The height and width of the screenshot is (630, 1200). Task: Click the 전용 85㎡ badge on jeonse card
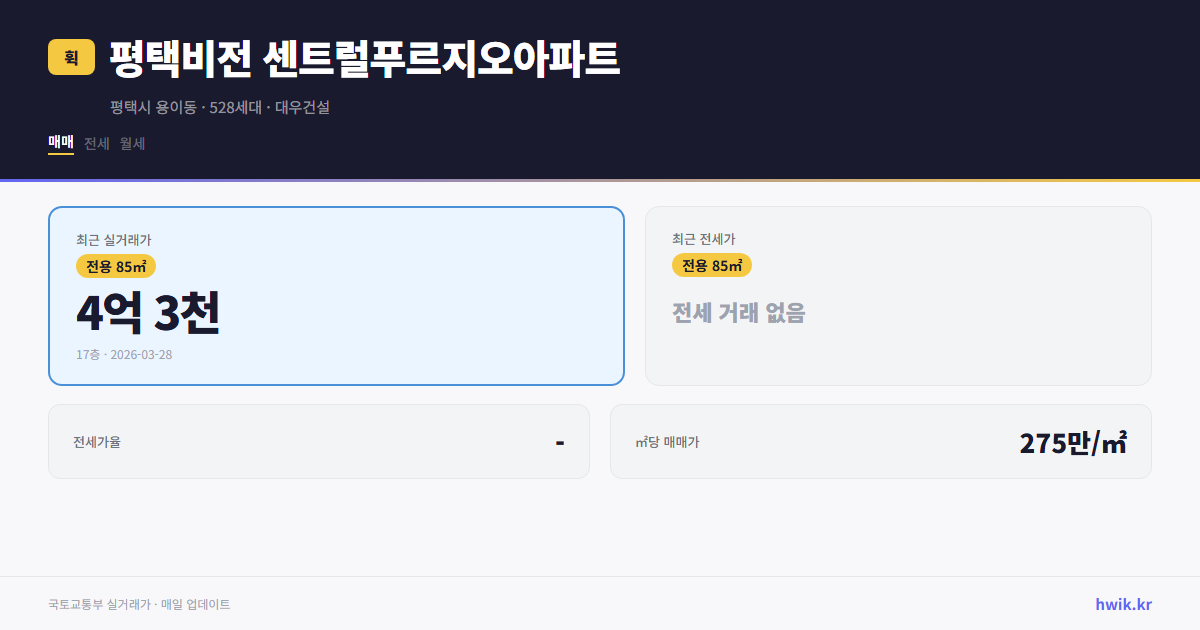[x=712, y=265]
